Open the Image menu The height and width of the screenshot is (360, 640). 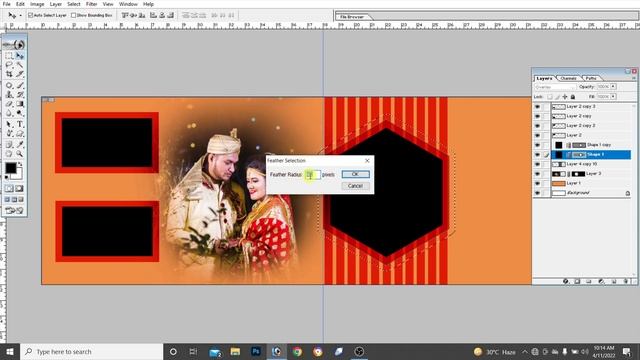37,4
